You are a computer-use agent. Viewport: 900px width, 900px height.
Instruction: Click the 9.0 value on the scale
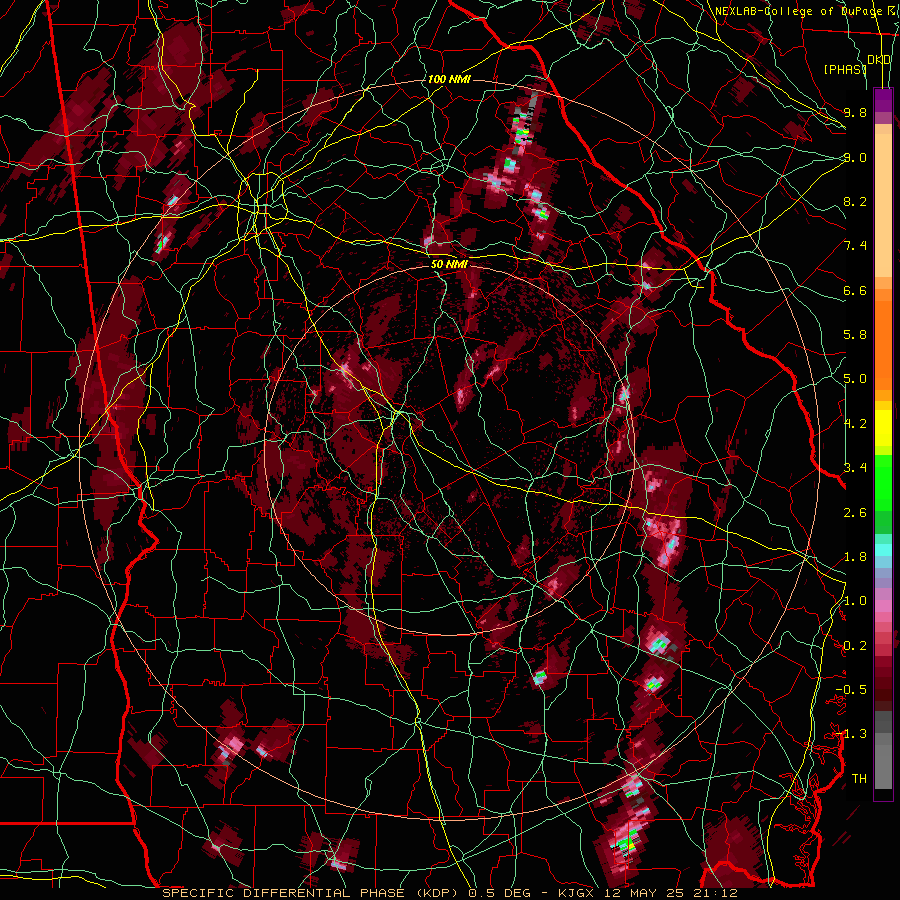[x=855, y=157]
